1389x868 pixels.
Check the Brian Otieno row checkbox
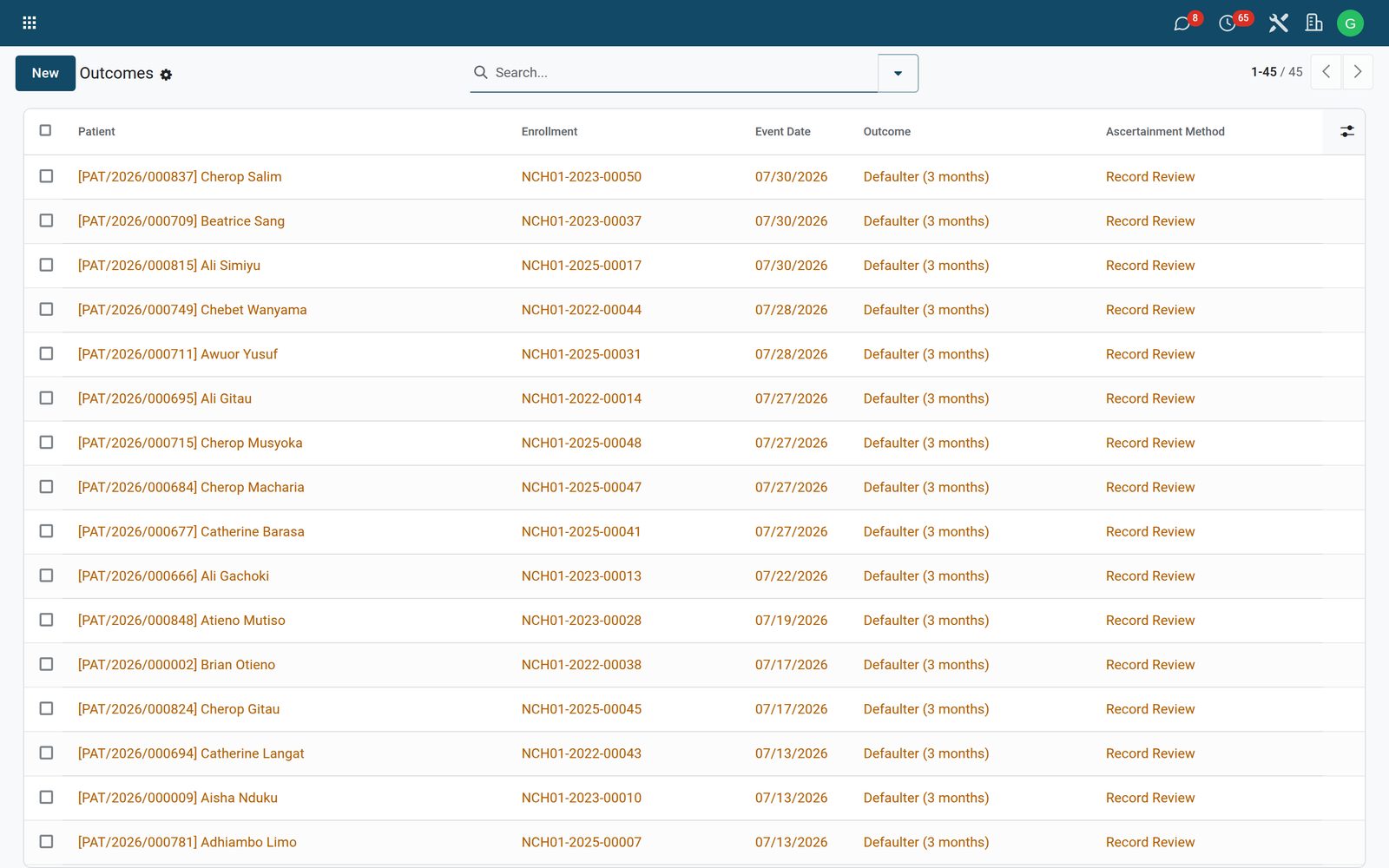point(46,664)
